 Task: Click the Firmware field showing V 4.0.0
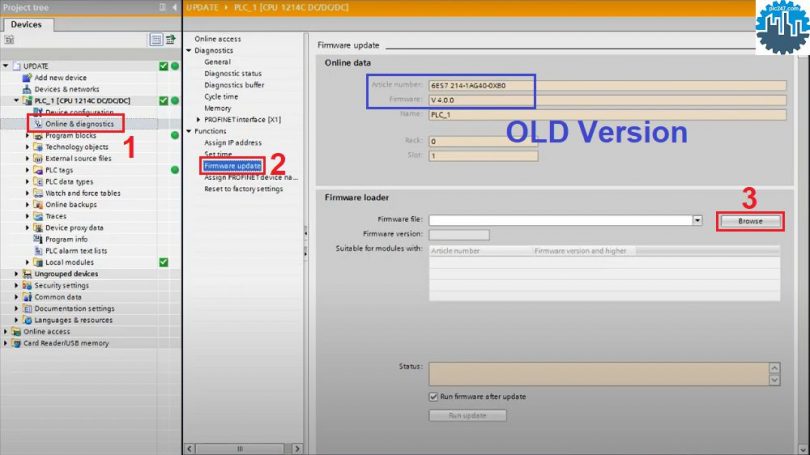tap(608, 100)
